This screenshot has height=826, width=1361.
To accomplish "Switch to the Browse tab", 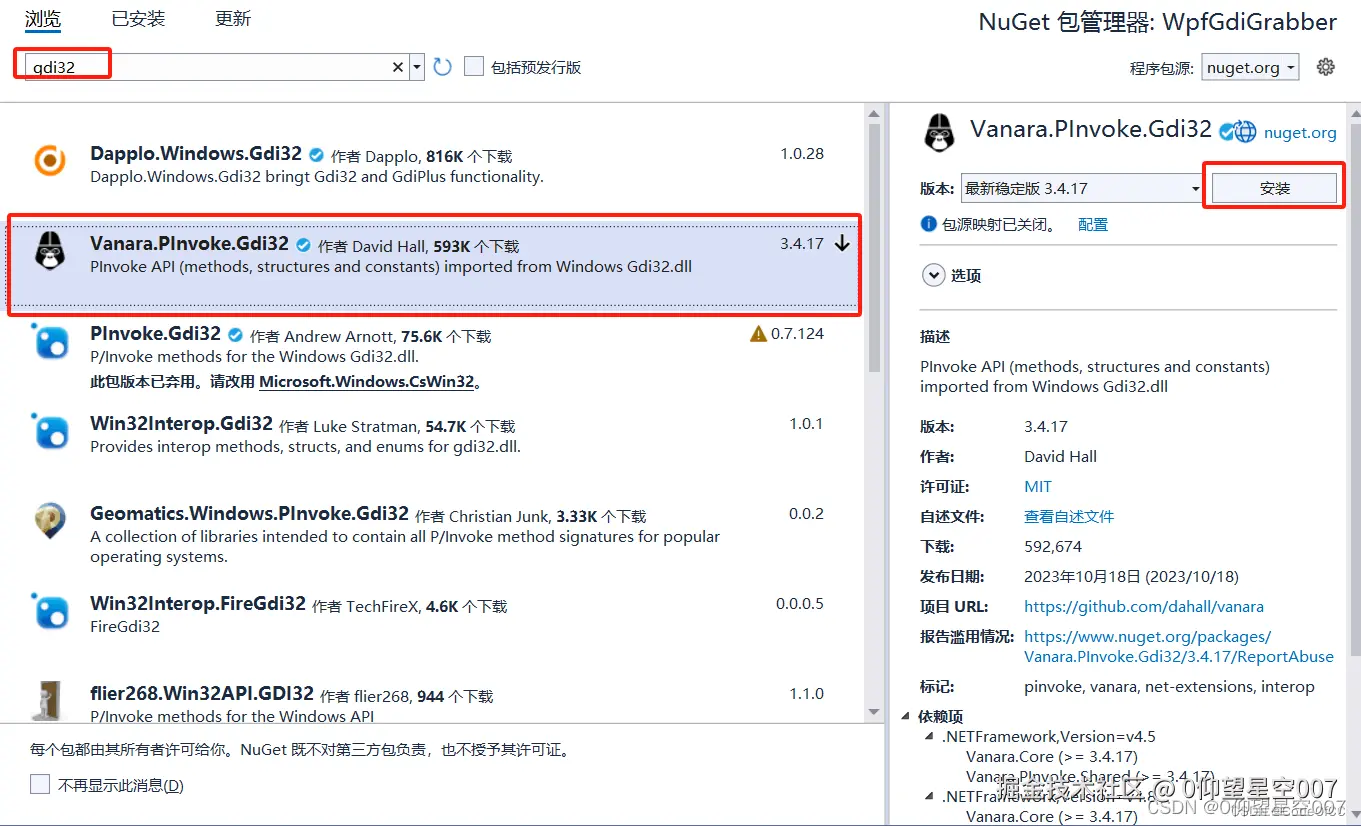I will point(43,19).
